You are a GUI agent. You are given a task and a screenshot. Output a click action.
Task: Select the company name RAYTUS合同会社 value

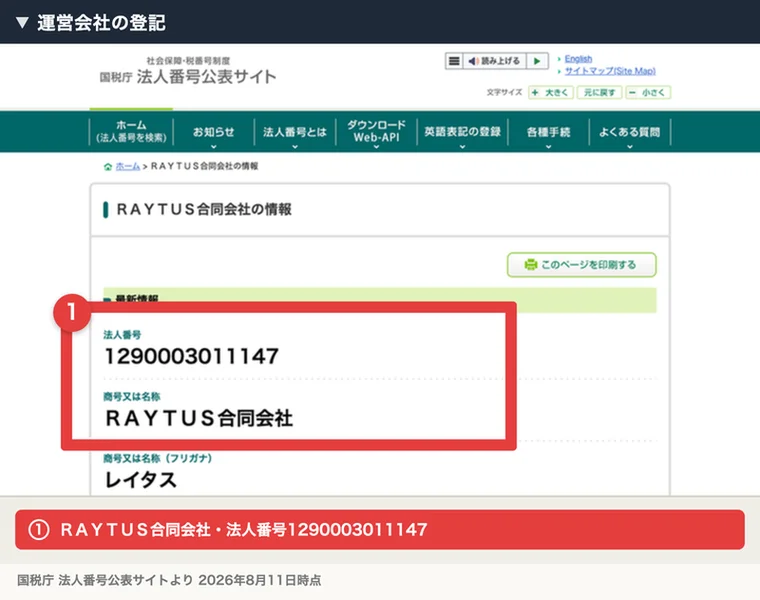[199, 418]
